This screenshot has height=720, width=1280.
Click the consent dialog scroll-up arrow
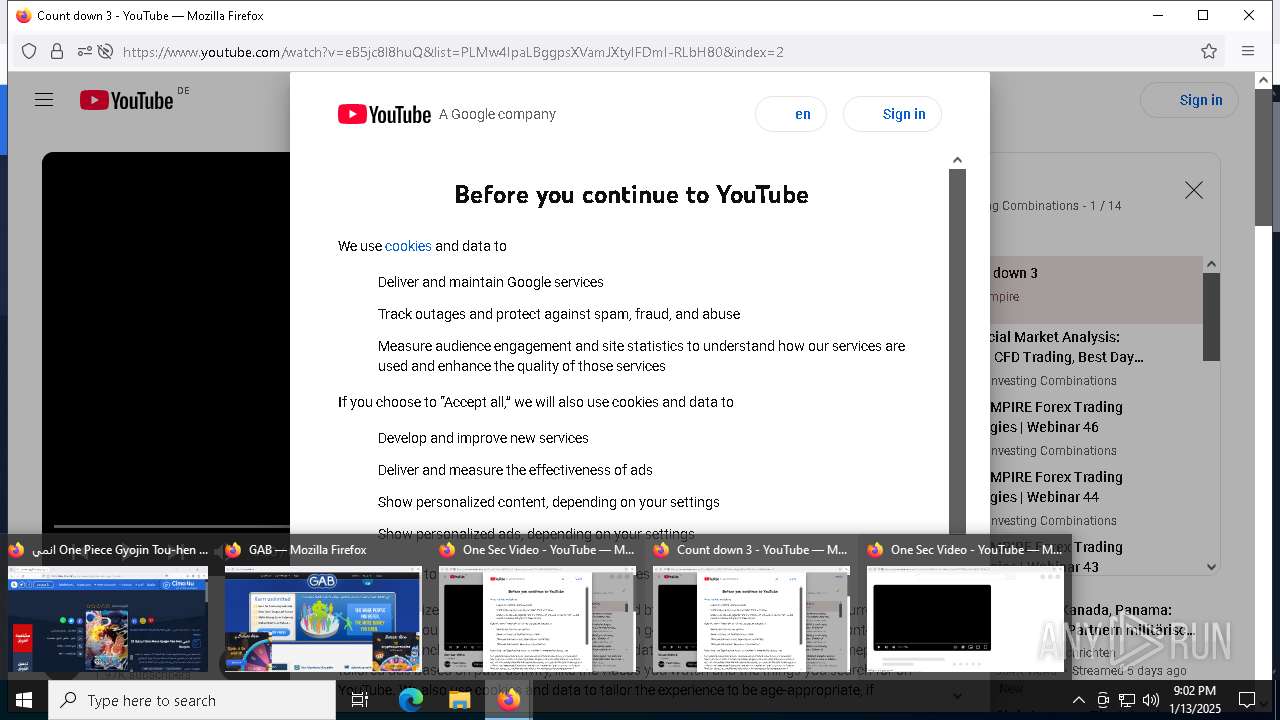pos(957,160)
